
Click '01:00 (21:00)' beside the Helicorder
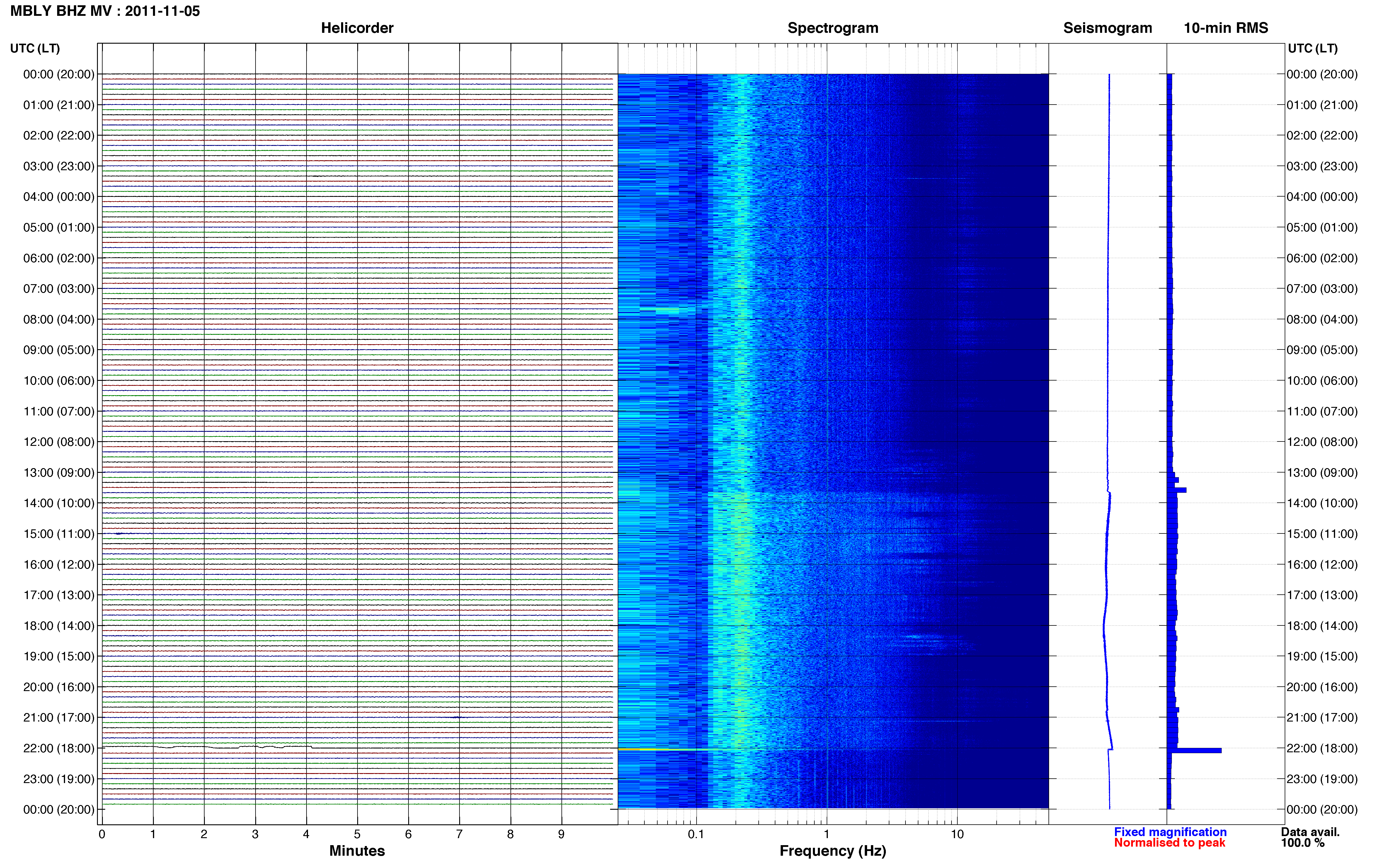[59, 105]
